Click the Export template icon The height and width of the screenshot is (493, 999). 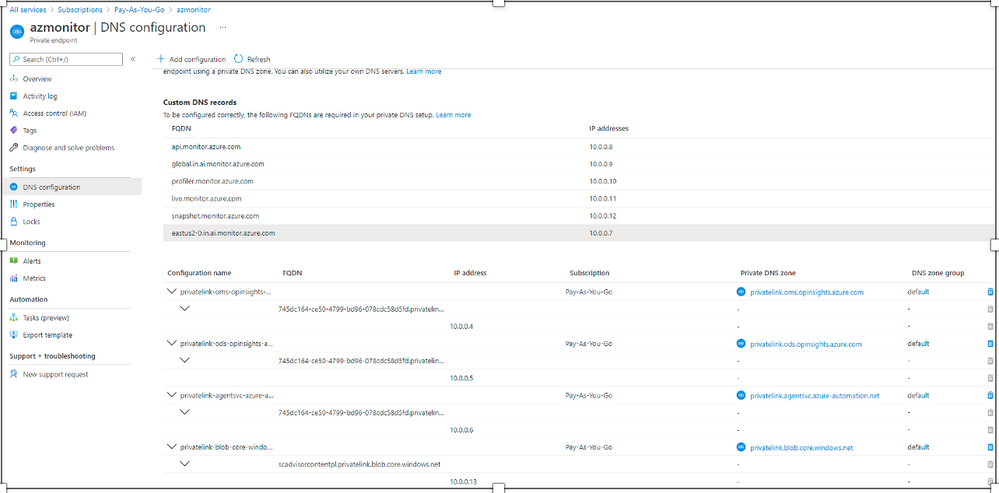point(13,335)
